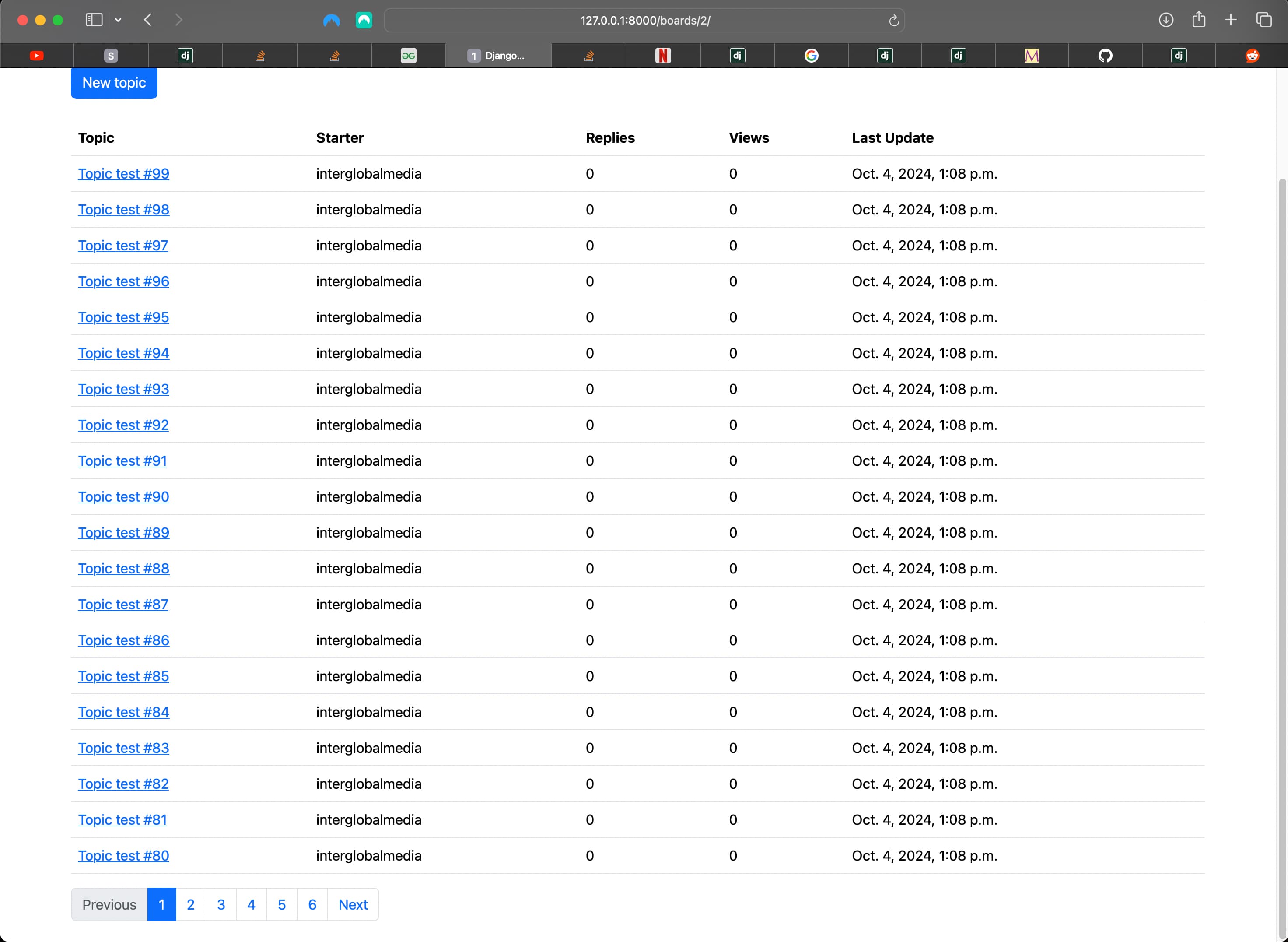1288x942 pixels.
Task: Add a new tab with the plus icon
Action: [1230, 20]
